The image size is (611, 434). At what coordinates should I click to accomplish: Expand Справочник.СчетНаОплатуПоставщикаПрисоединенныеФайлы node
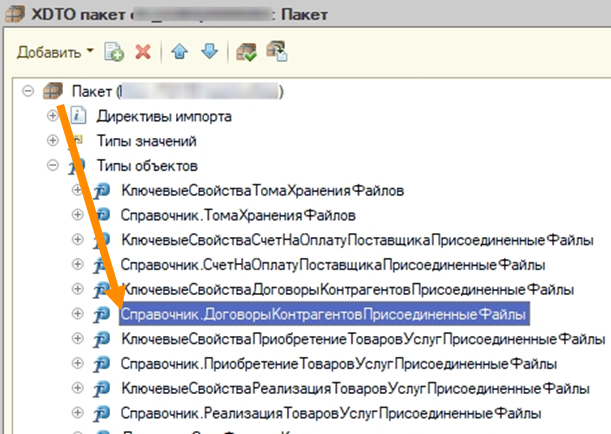[78, 264]
